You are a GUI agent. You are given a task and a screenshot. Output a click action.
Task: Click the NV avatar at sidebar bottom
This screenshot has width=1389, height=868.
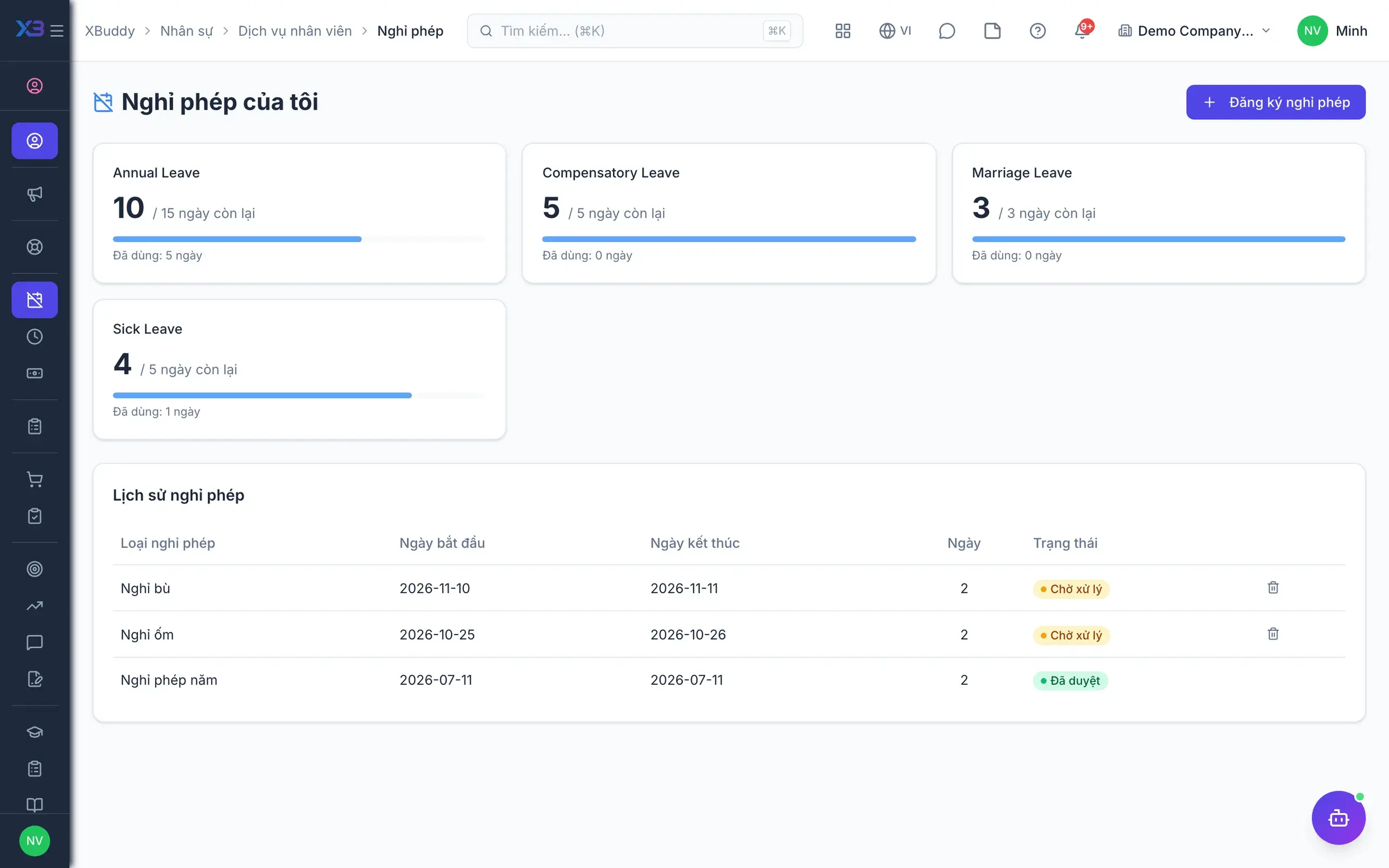34,840
